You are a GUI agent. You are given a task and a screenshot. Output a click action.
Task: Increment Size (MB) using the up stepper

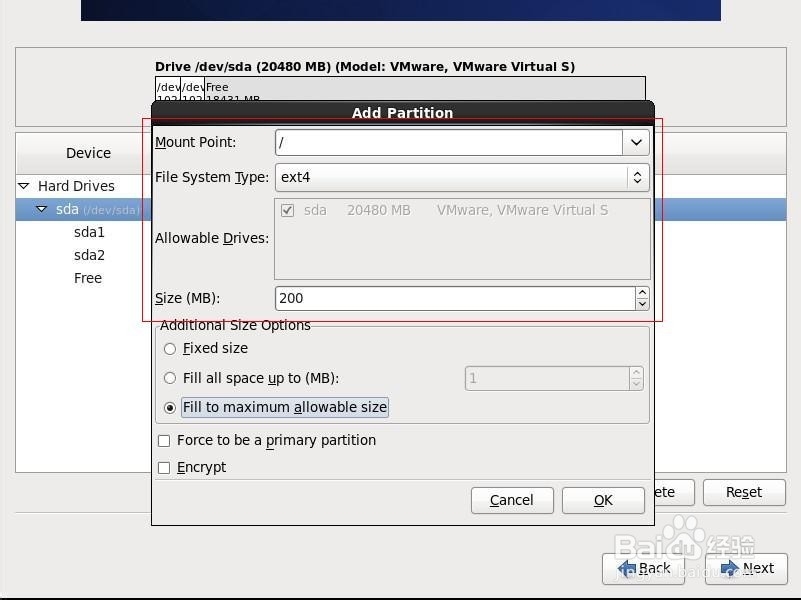tap(640, 292)
